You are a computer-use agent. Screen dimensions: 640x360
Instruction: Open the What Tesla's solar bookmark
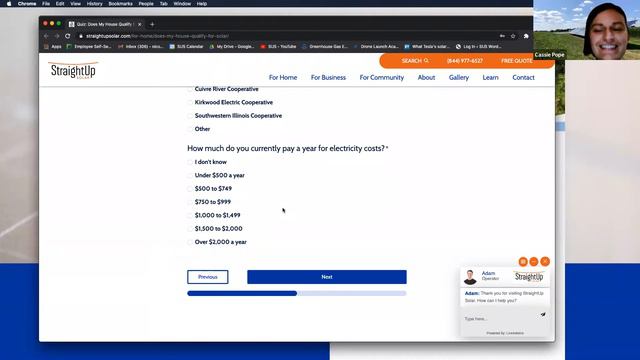[427, 47]
